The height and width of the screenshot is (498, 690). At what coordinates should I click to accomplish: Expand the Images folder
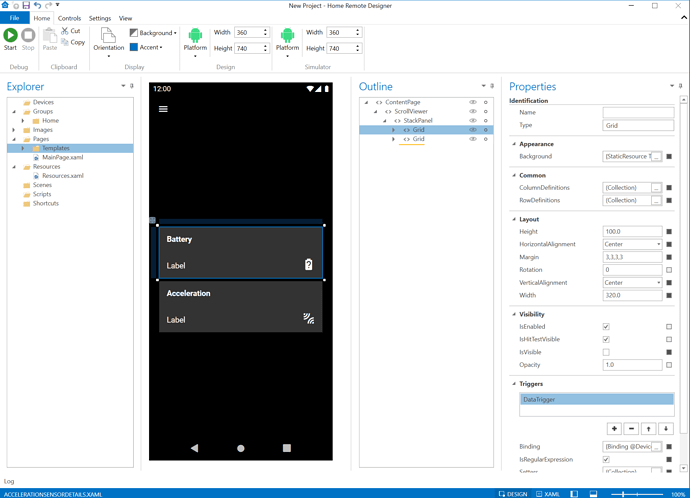point(14,130)
